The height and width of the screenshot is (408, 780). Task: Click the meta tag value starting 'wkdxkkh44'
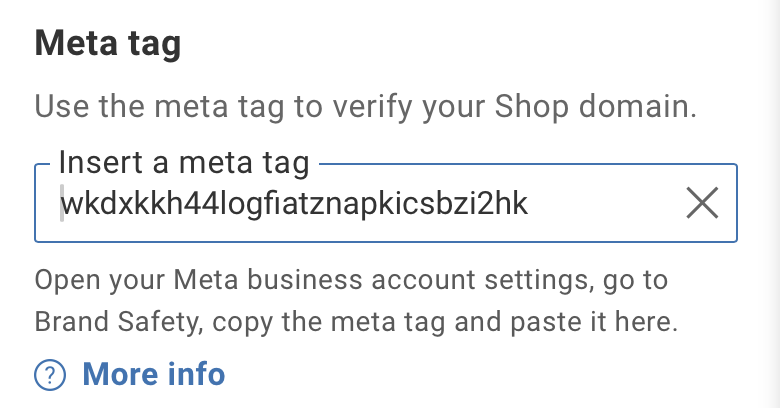[294, 204]
